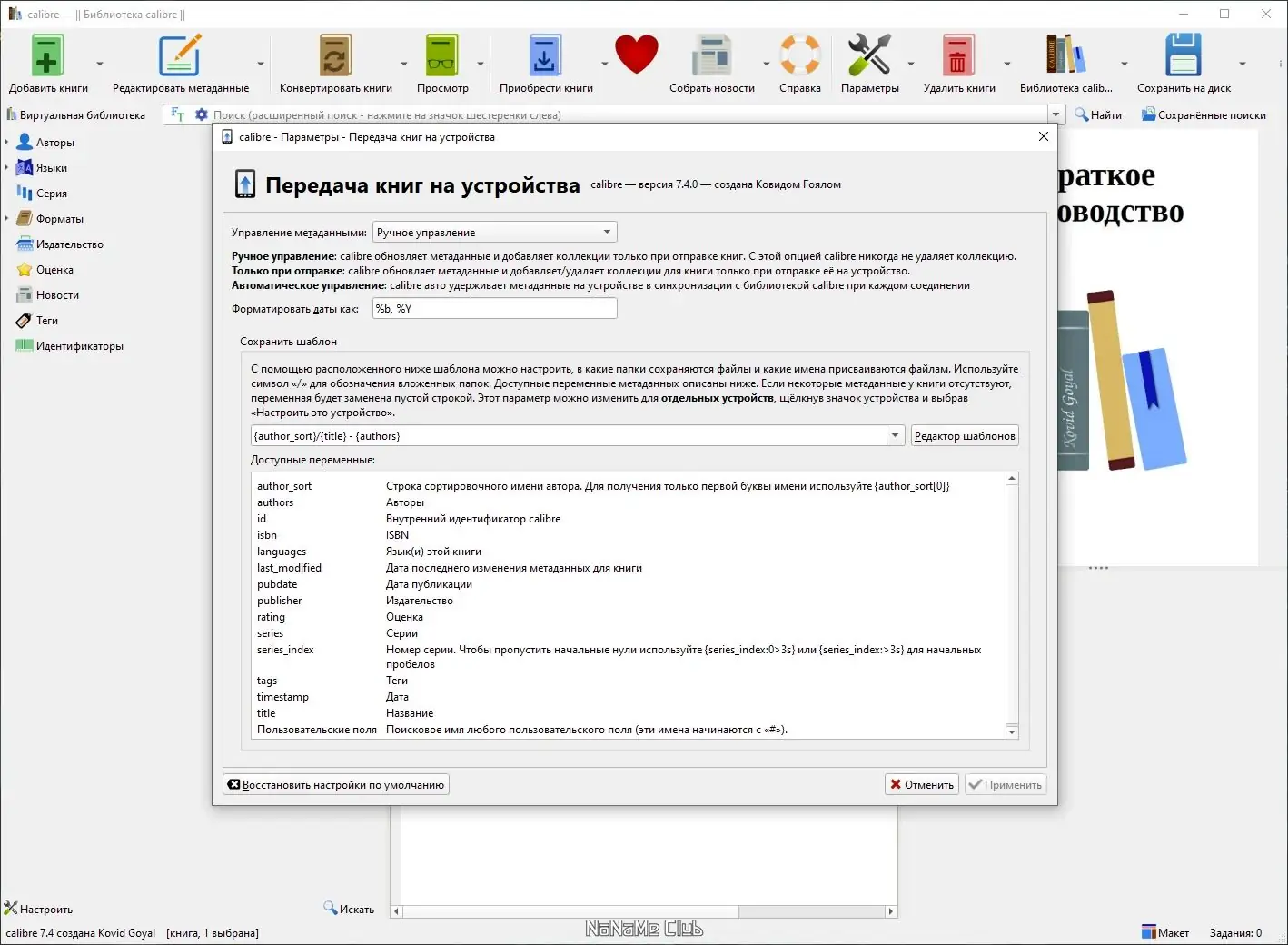Screen dimensions: 1288x945
Task: Toggle the full text search FT icon
Action: click(x=178, y=114)
